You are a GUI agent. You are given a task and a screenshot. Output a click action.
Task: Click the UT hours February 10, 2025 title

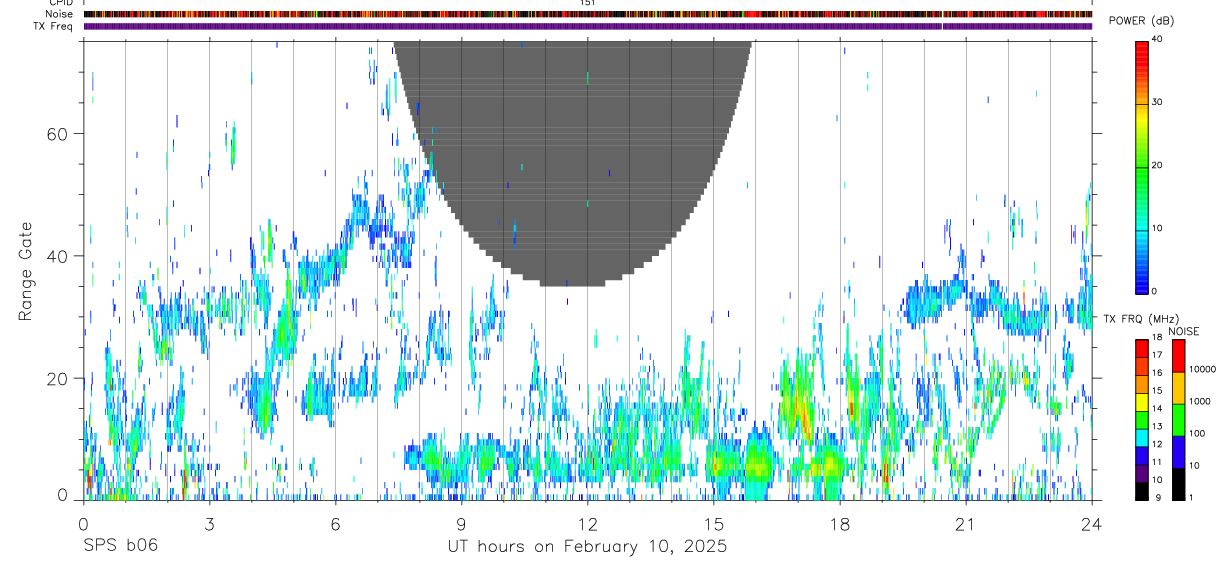coord(586,548)
